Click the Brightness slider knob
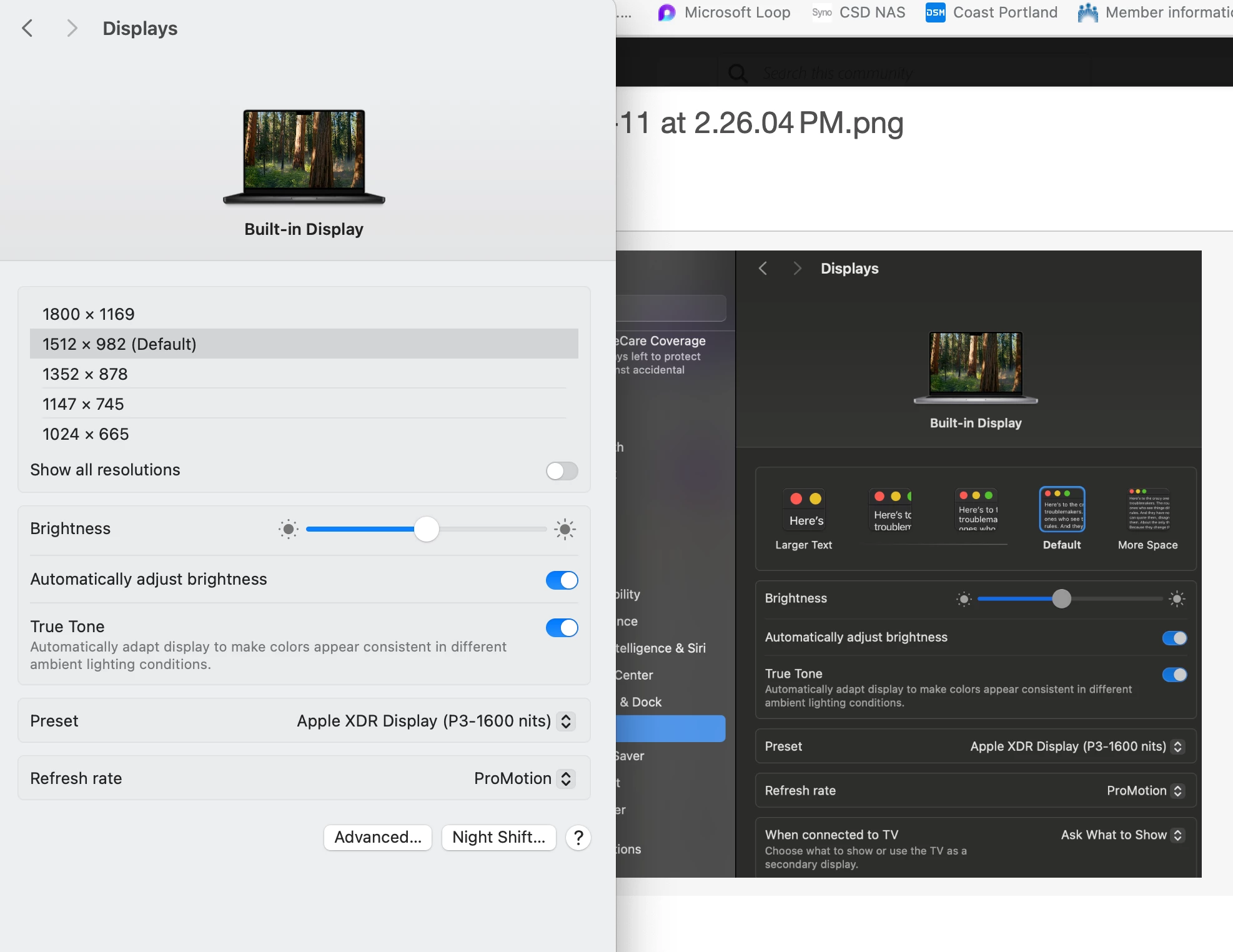The height and width of the screenshot is (952, 1233). pos(427,530)
